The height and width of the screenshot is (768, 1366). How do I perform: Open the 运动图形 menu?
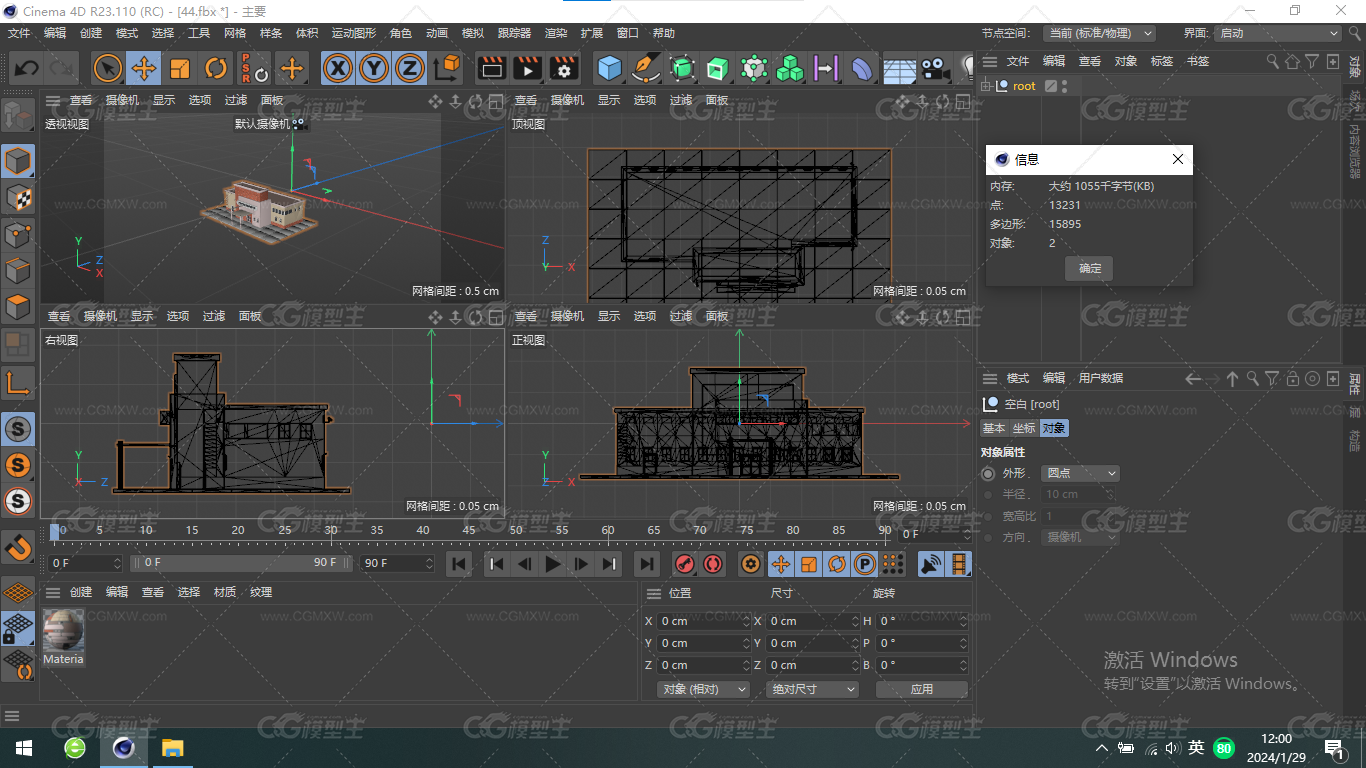pyautogui.click(x=354, y=33)
